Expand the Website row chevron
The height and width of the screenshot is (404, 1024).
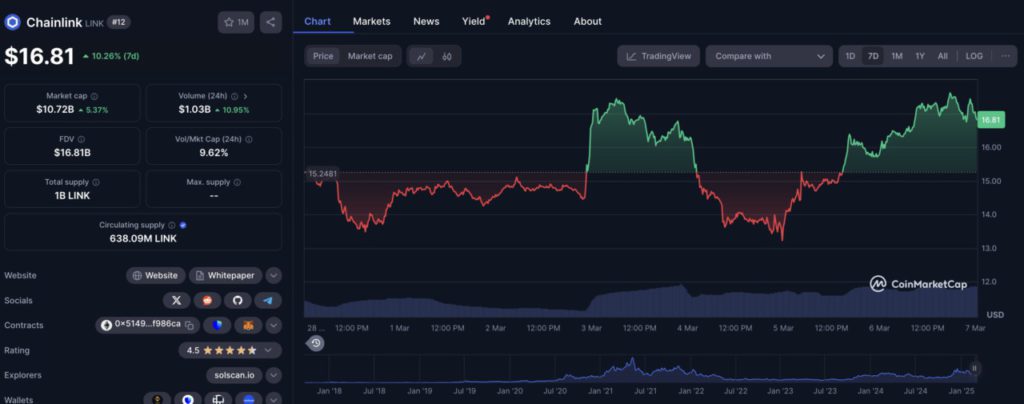coord(274,275)
